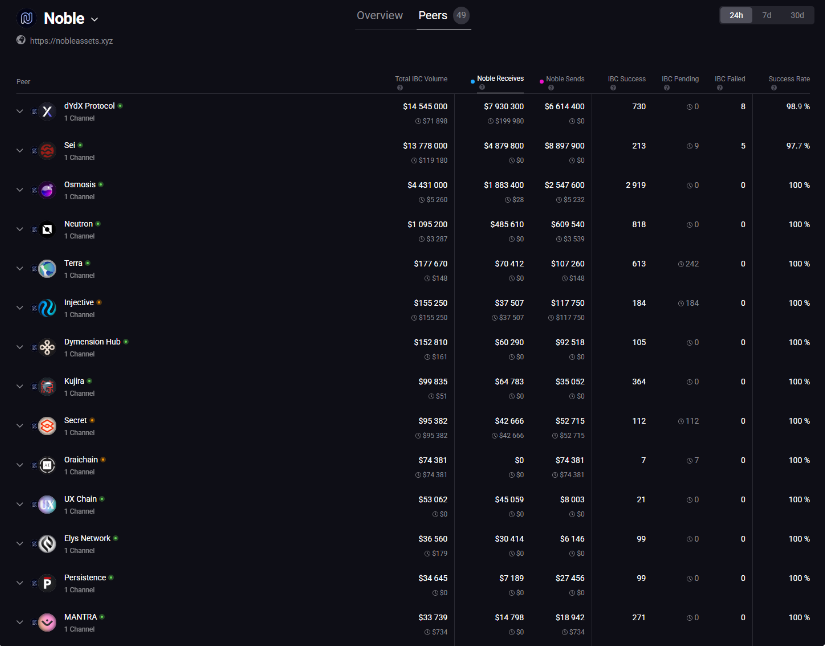The width and height of the screenshot is (825, 646).
Task: Switch to the Overview tab
Action: pyautogui.click(x=379, y=15)
